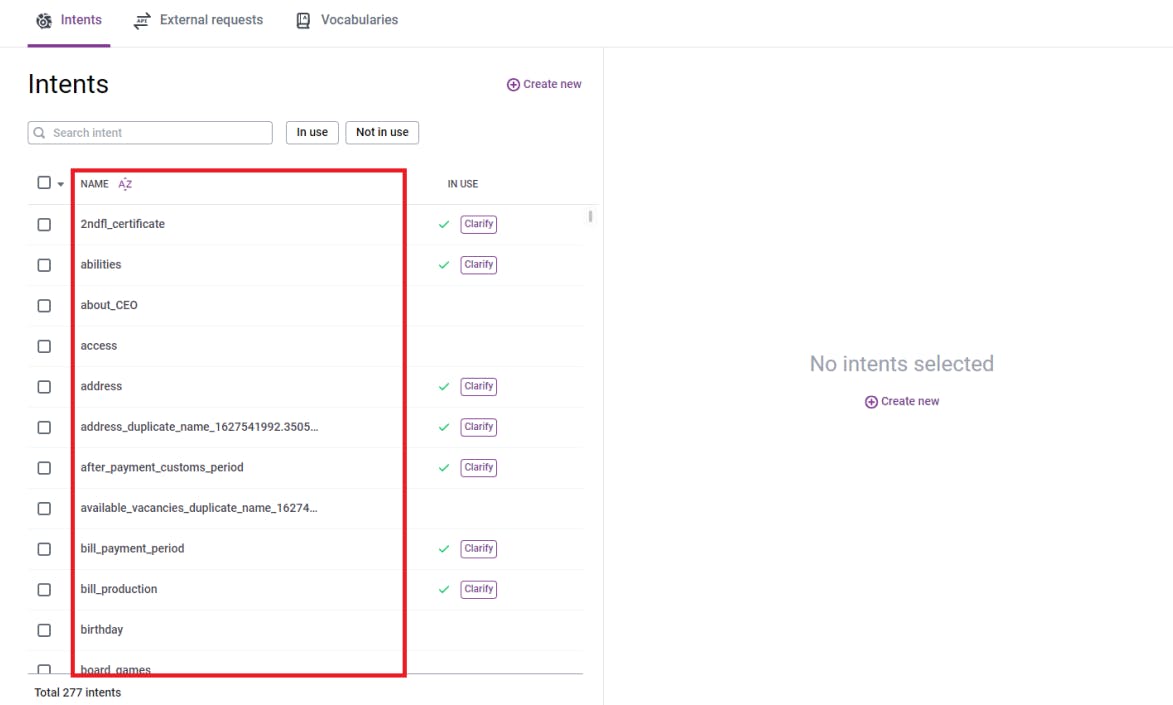This screenshot has width=1173, height=705.
Task: Click Create new at the top right of the list
Action: tap(544, 85)
